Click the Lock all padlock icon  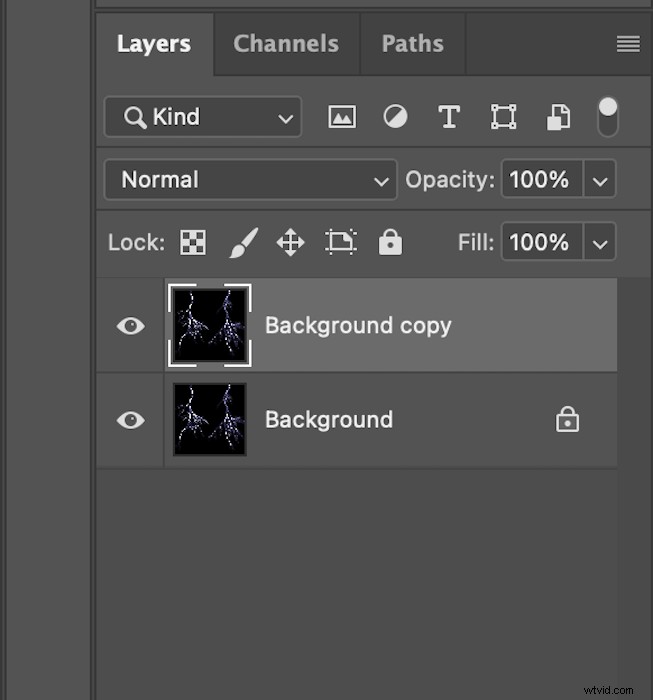coord(390,242)
